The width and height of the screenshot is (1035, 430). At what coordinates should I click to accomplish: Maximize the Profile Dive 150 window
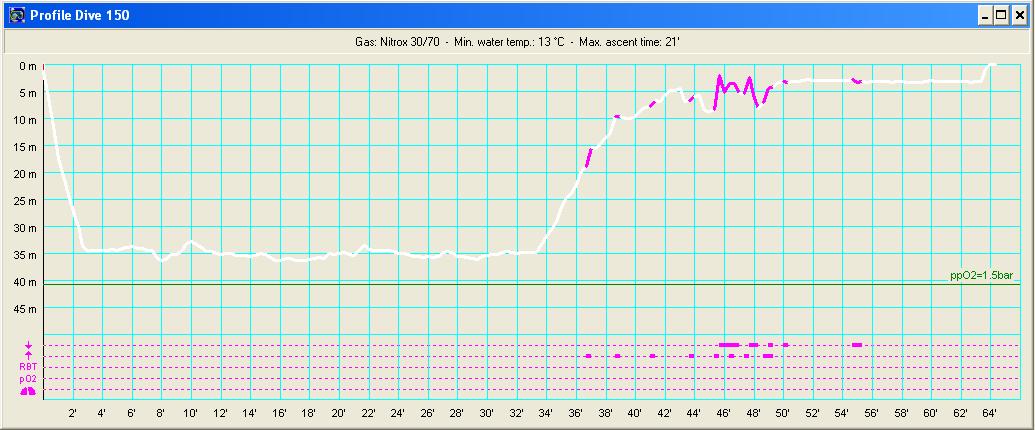[x=1001, y=15]
